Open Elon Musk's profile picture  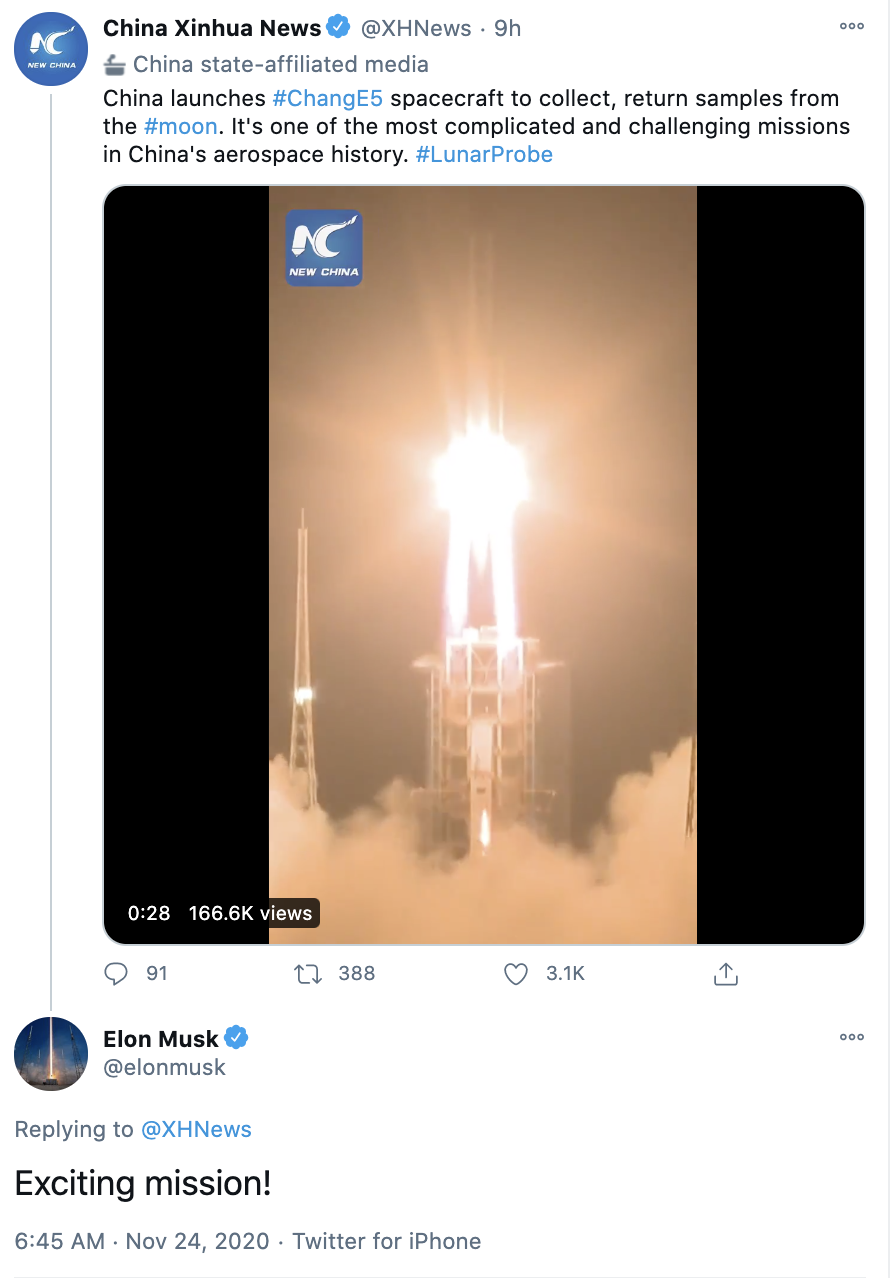[51, 1054]
